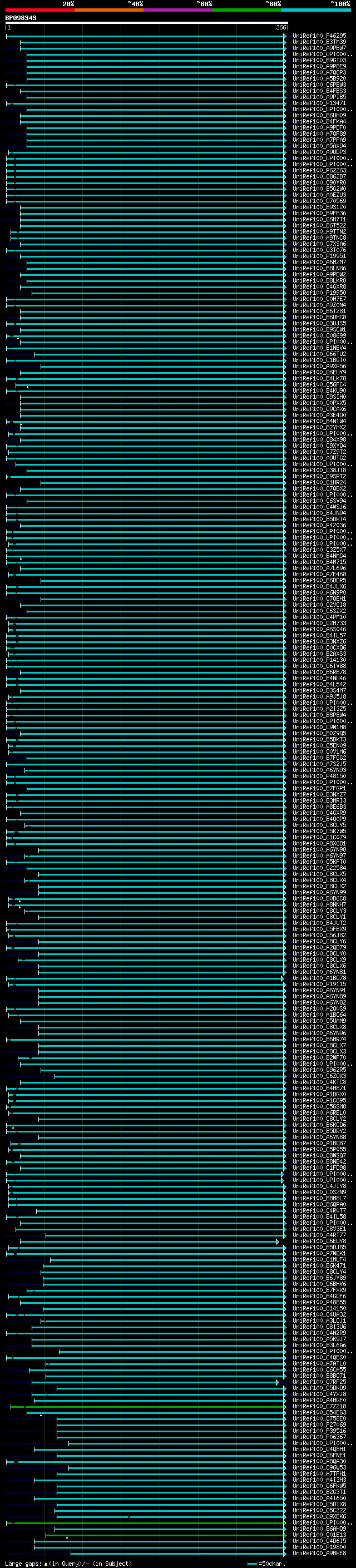Select hit UniRef100_A9TTN2
The image size is (356, 1568).
pyautogui.click(x=319, y=232)
